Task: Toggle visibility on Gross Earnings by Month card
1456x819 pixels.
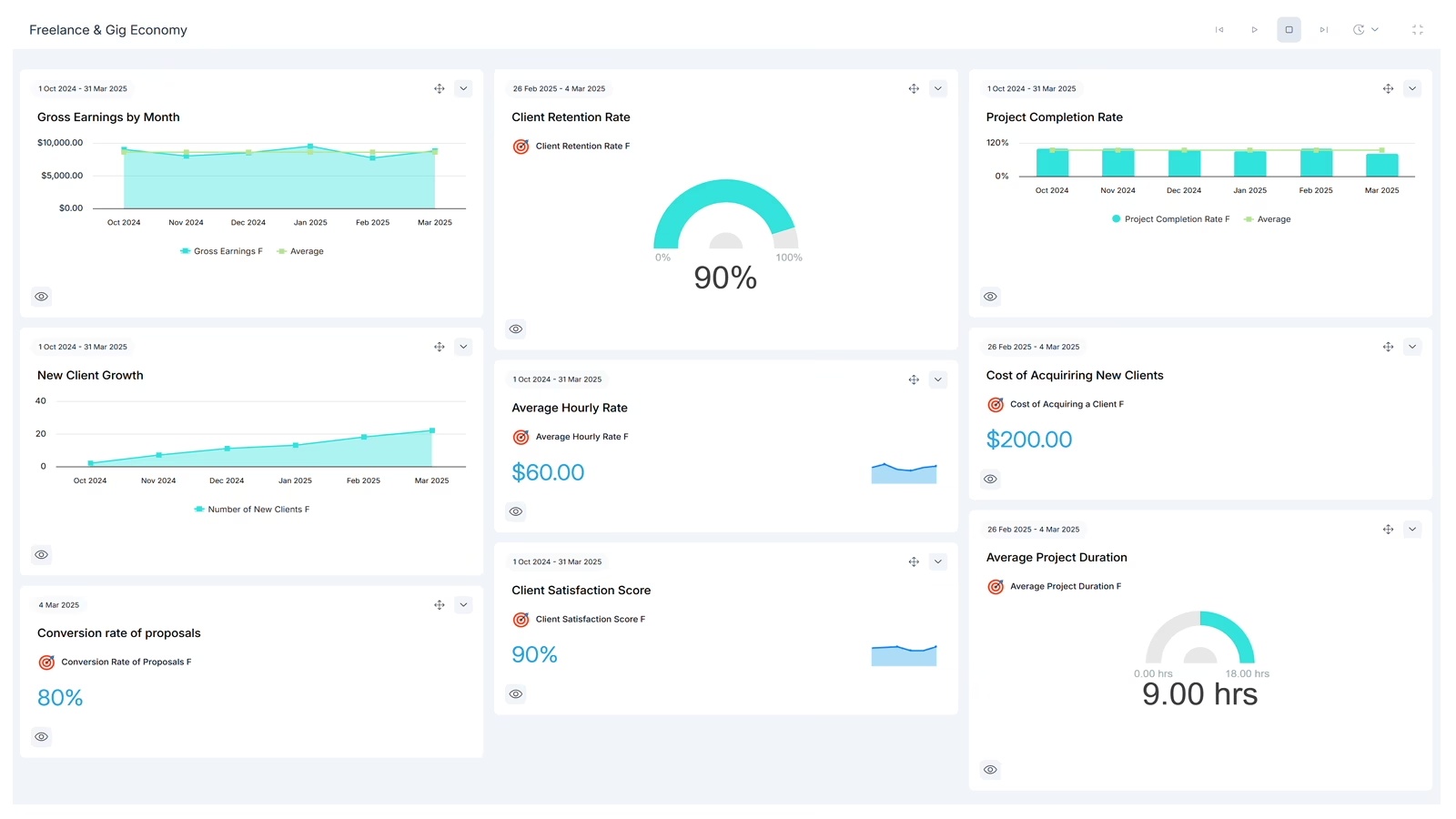Action: pyautogui.click(x=41, y=296)
